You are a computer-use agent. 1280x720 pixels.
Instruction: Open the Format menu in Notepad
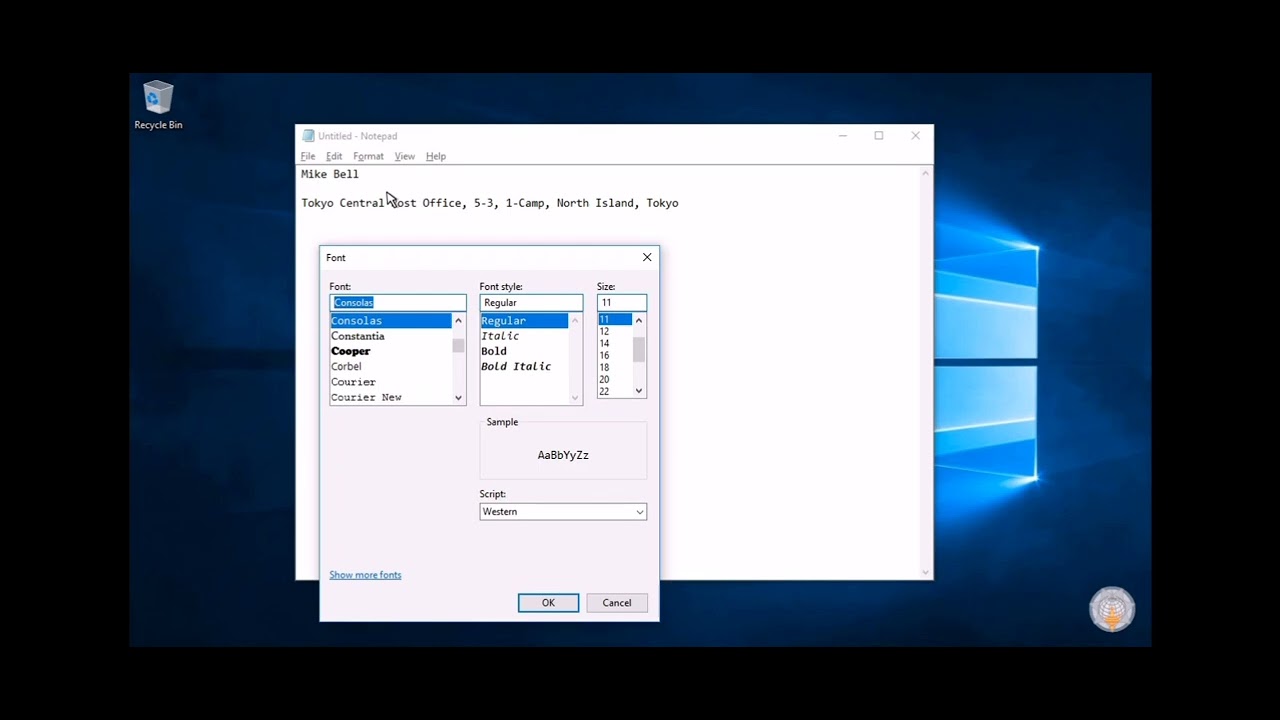click(368, 156)
